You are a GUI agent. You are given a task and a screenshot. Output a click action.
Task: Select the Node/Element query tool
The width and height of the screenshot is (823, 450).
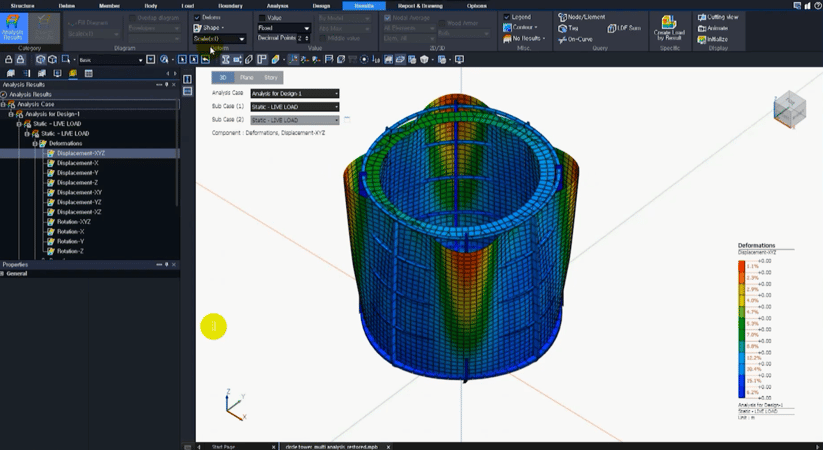coord(582,17)
